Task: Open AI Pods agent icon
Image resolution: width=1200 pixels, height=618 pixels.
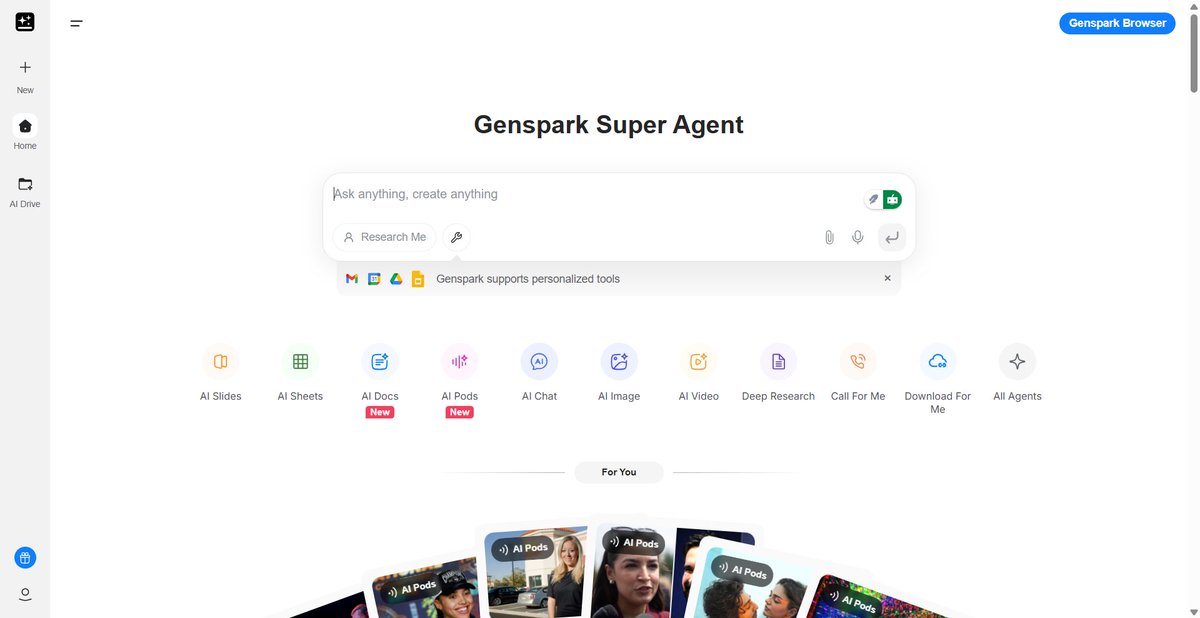Action: click(x=460, y=362)
